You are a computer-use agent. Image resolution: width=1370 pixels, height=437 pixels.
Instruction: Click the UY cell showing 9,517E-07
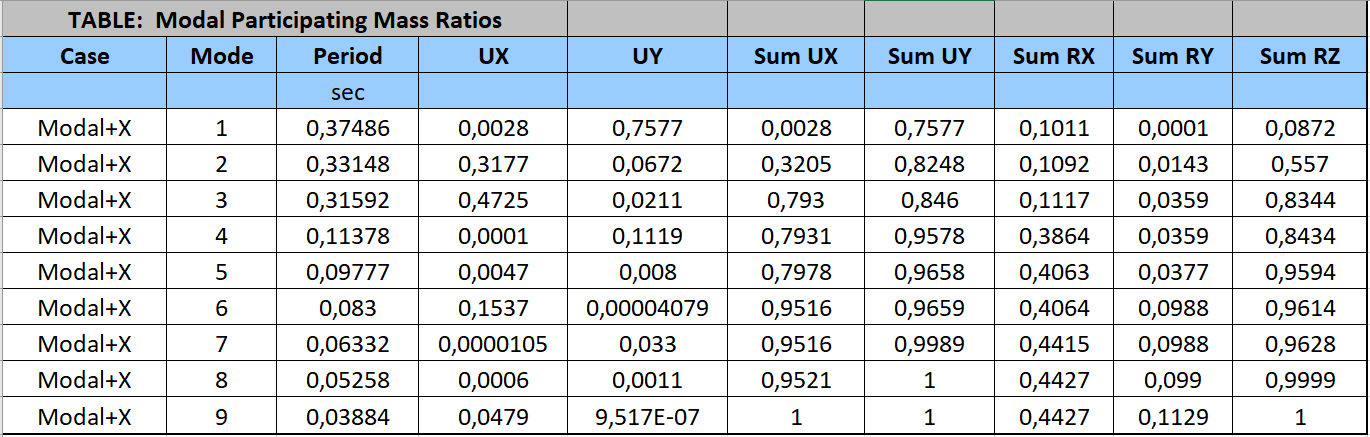point(648,416)
